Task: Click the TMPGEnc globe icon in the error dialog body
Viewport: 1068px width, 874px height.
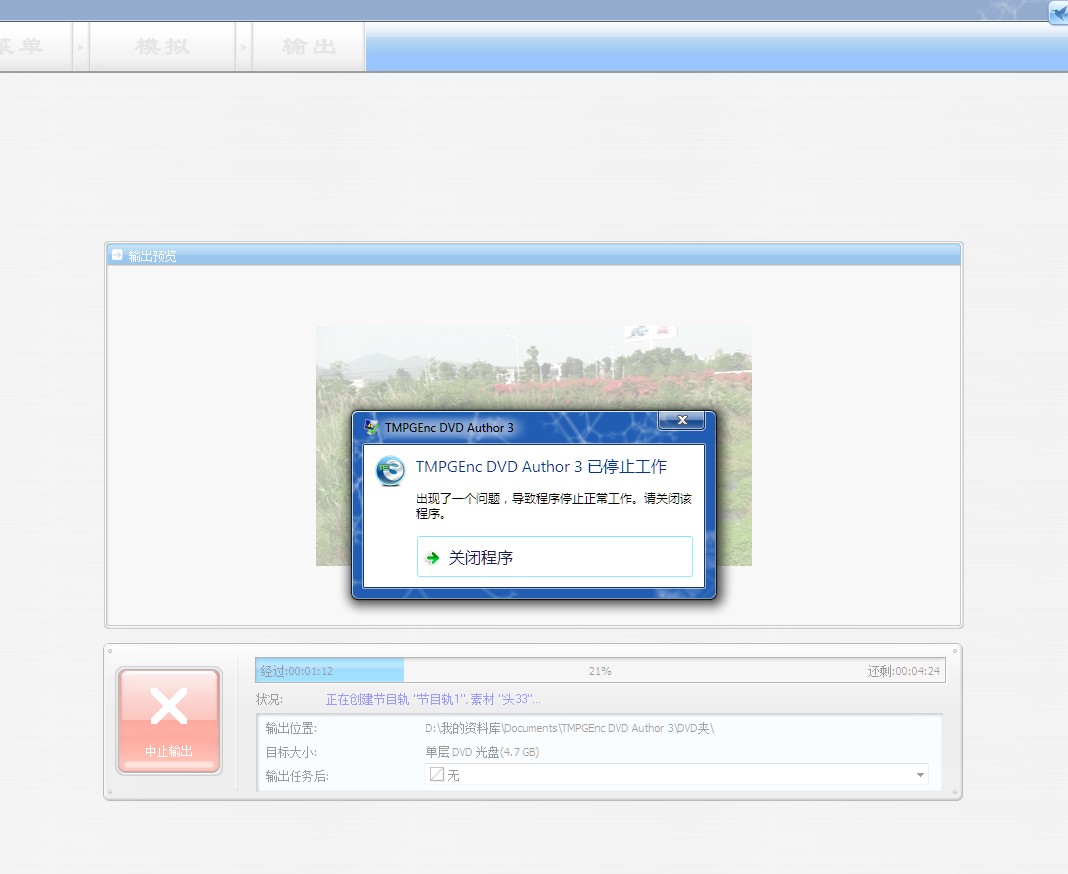Action: point(390,471)
